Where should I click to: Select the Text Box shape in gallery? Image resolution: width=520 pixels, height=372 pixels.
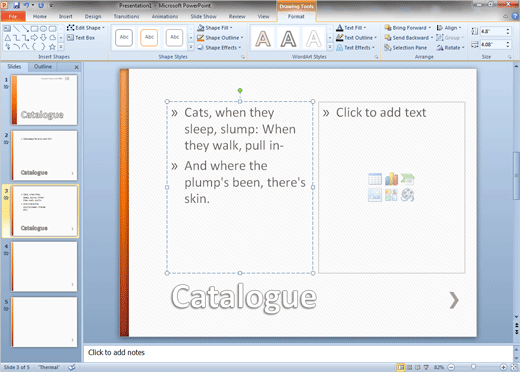[x=7, y=29]
